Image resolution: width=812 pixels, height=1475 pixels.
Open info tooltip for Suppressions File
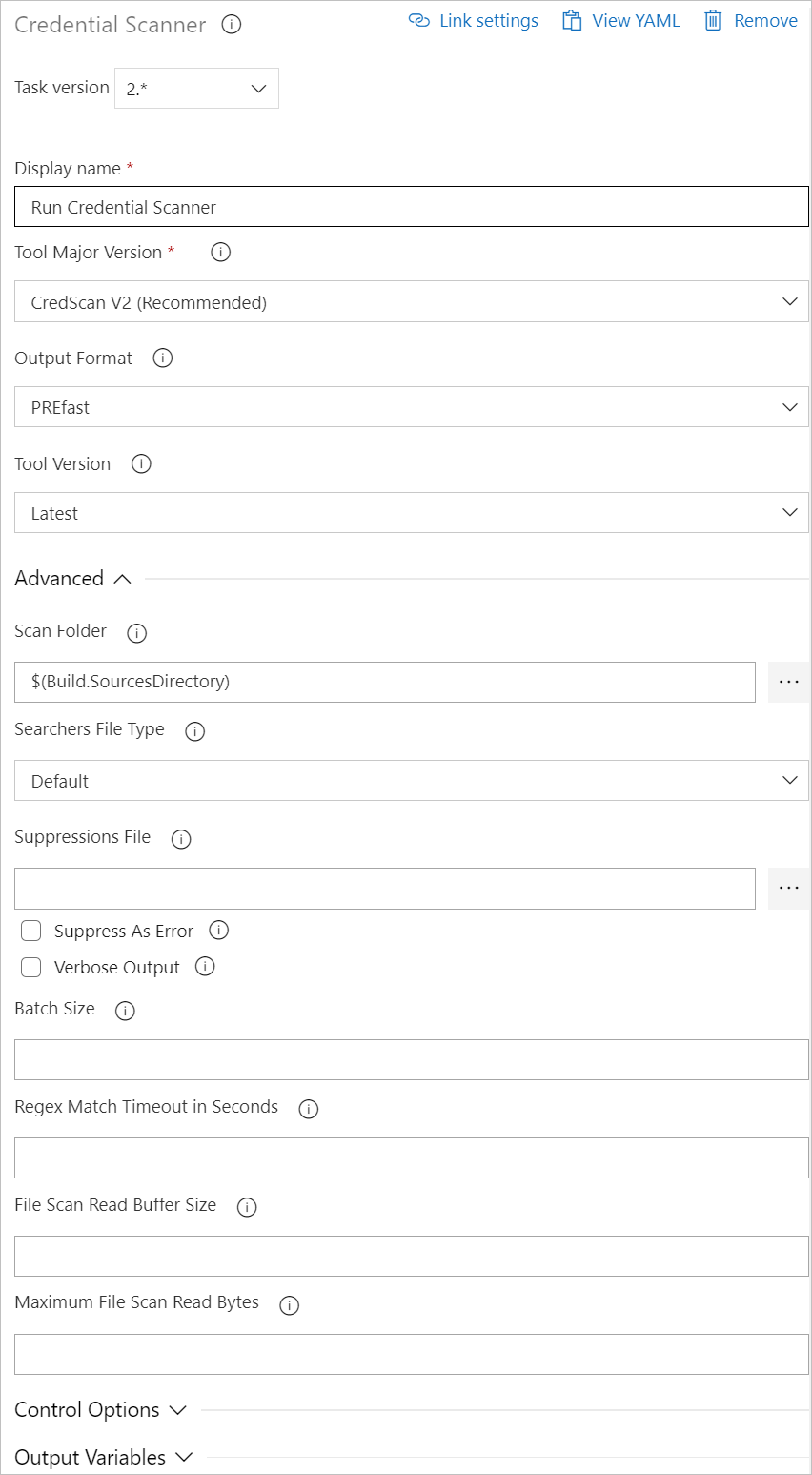click(181, 838)
